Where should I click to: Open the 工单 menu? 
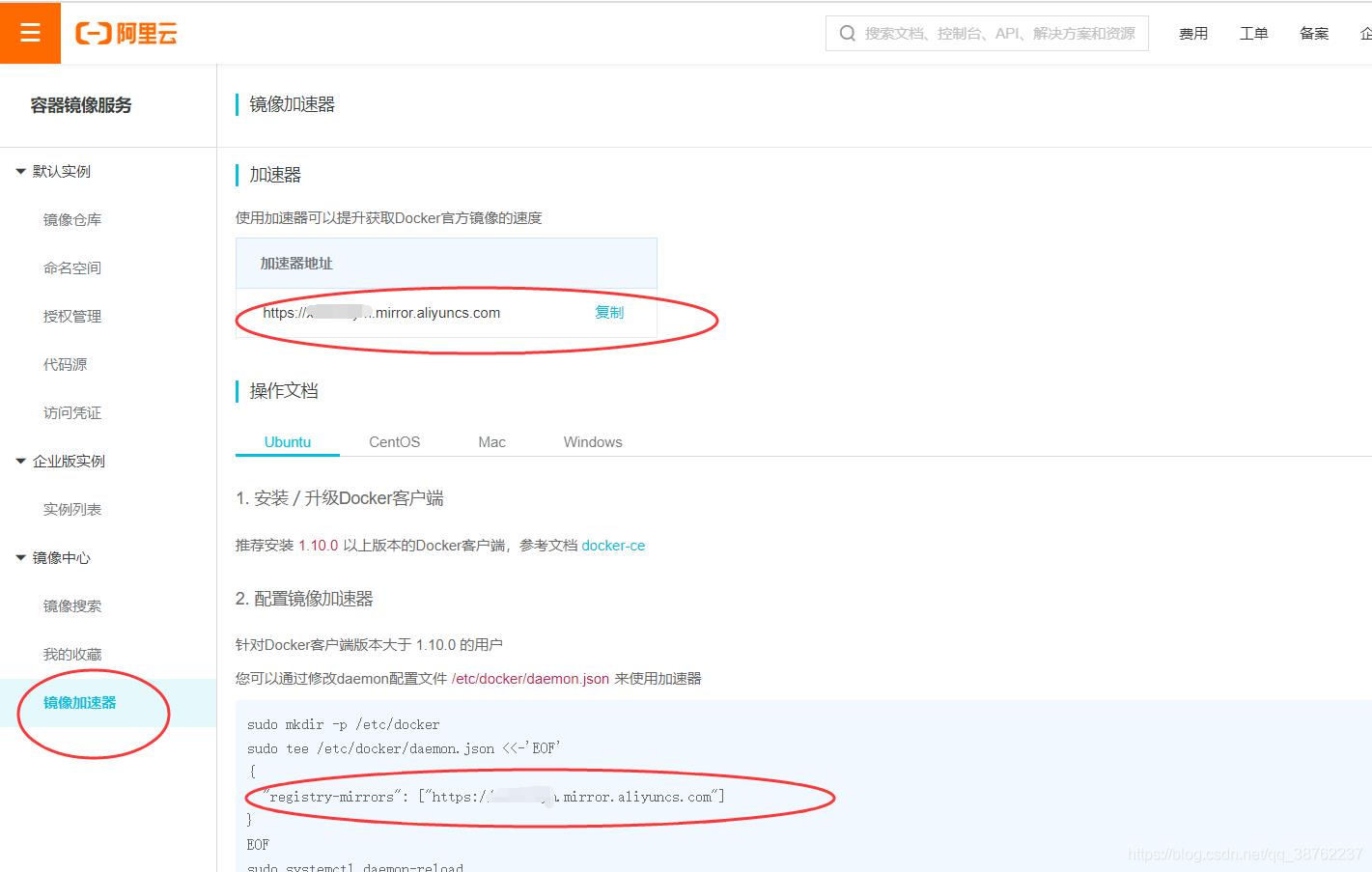[x=1253, y=34]
